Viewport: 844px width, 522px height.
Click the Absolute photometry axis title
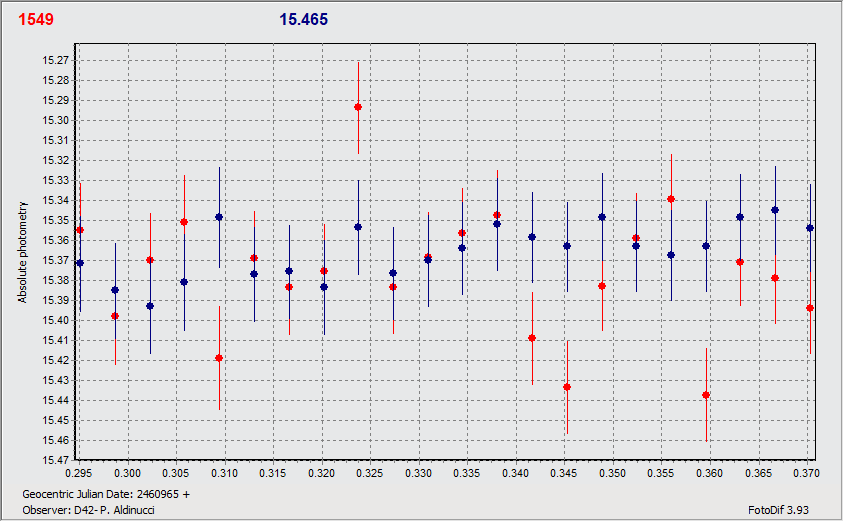pos(22,253)
